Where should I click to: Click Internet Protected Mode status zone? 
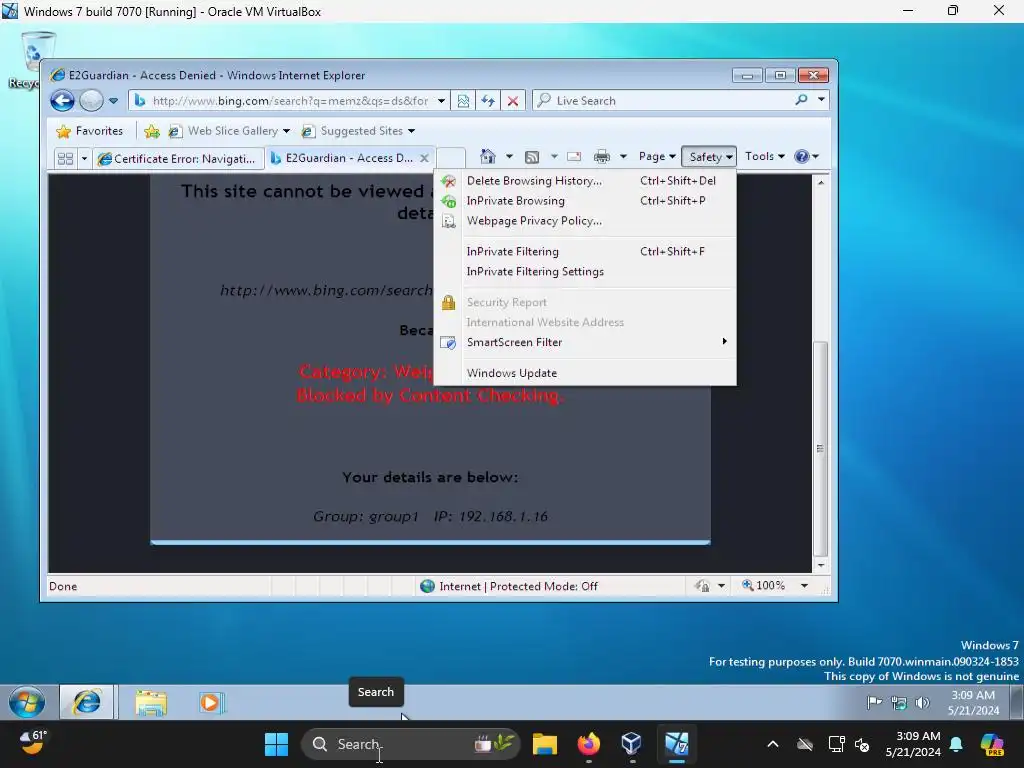pyautogui.click(x=509, y=586)
